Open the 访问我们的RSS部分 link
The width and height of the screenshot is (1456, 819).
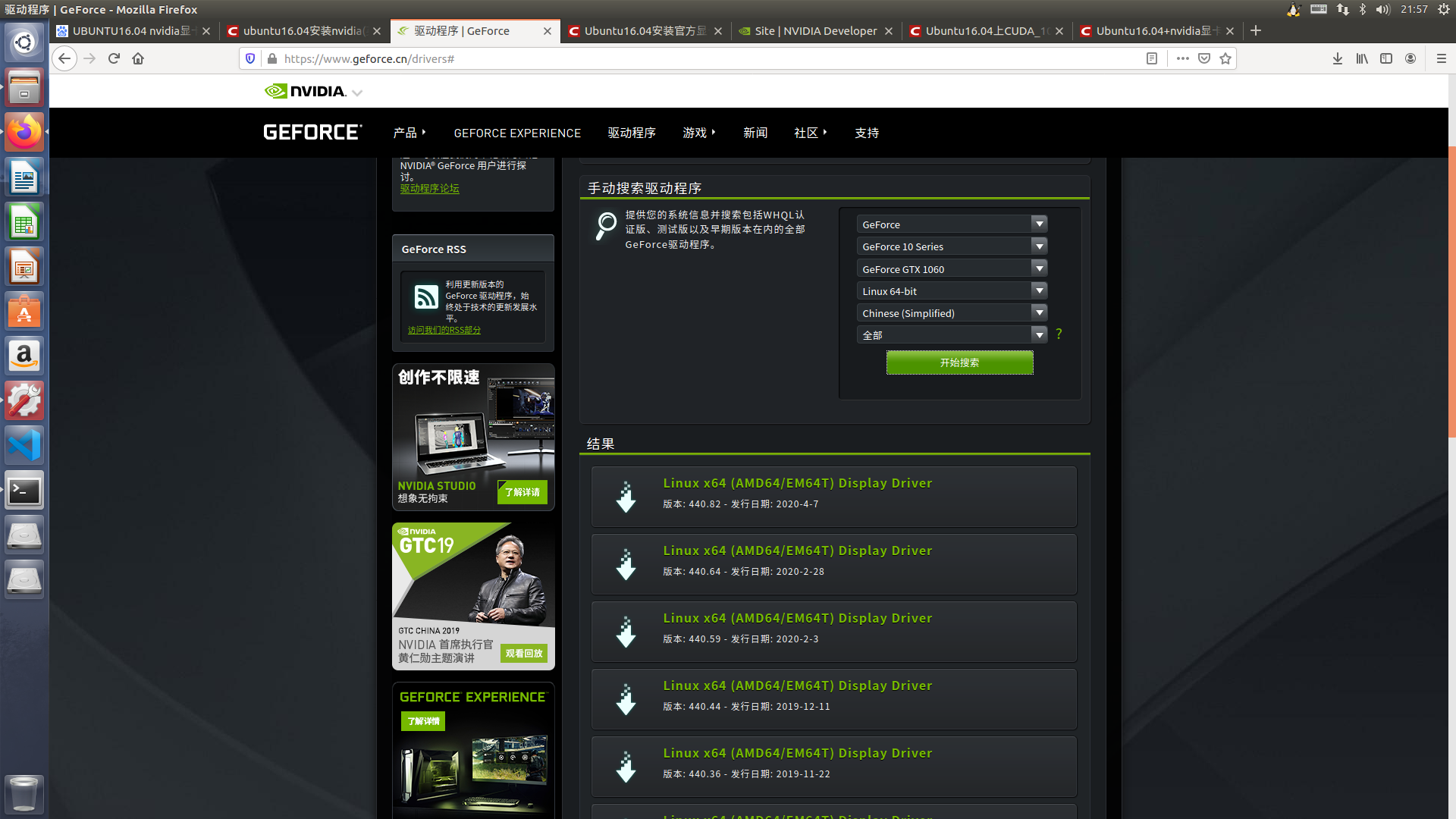(444, 330)
